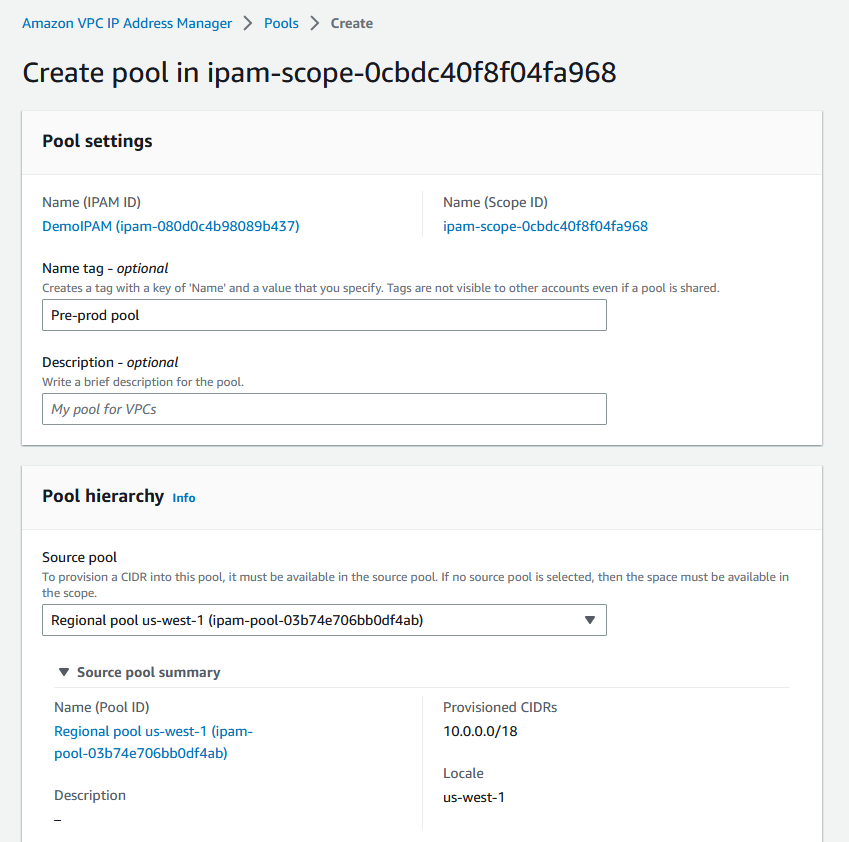
Task: Click Info next to Pool hierarchy
Action: [183, 497]
